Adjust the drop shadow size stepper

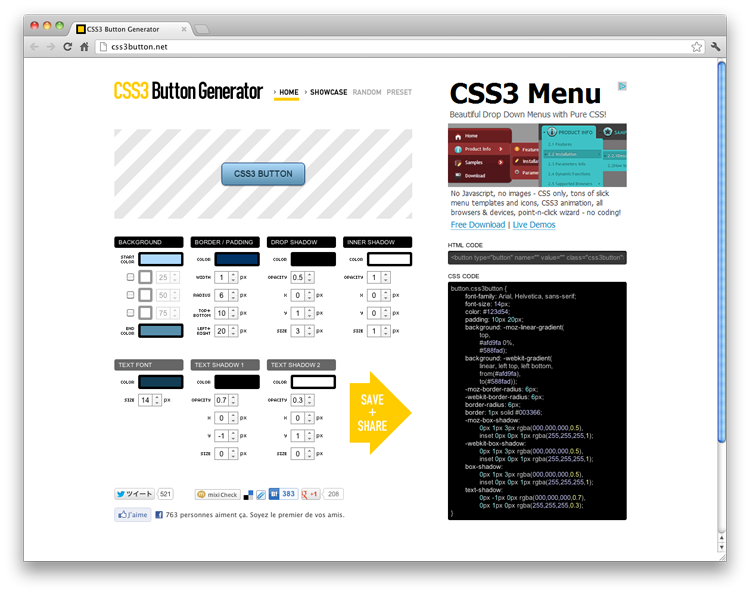310,331
